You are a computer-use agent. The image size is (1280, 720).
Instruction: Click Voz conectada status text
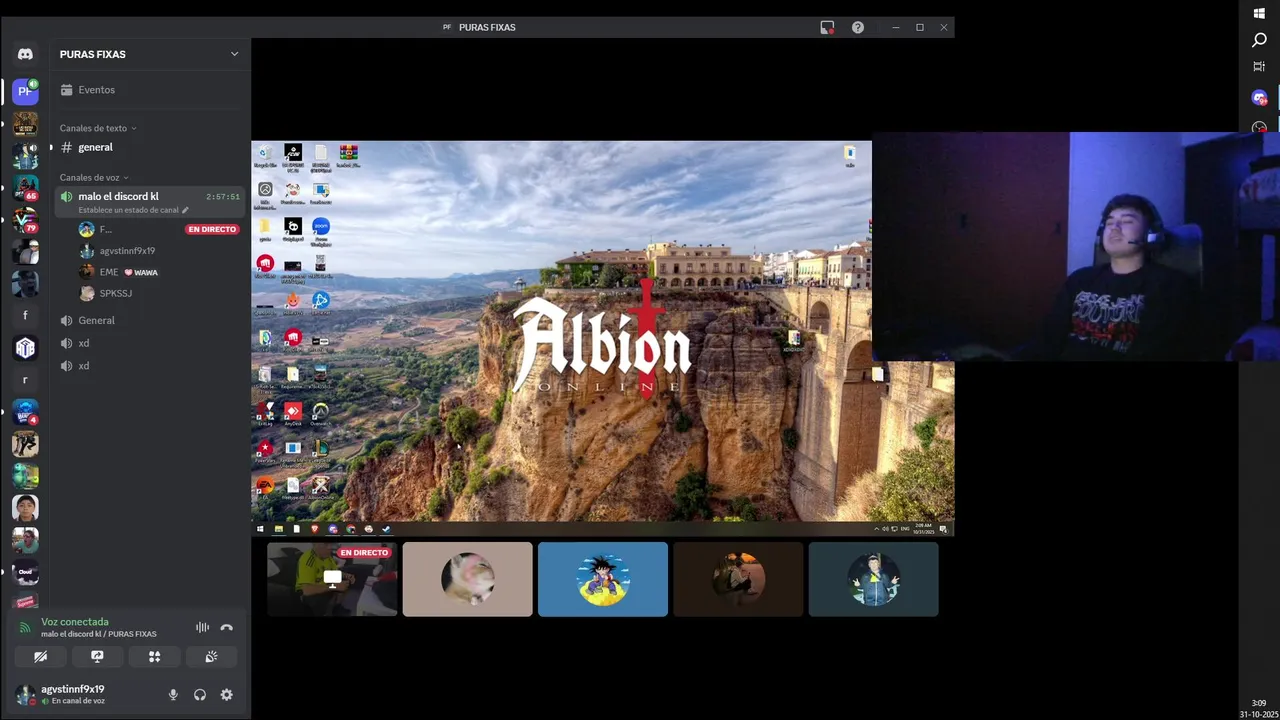coord(75,622)
